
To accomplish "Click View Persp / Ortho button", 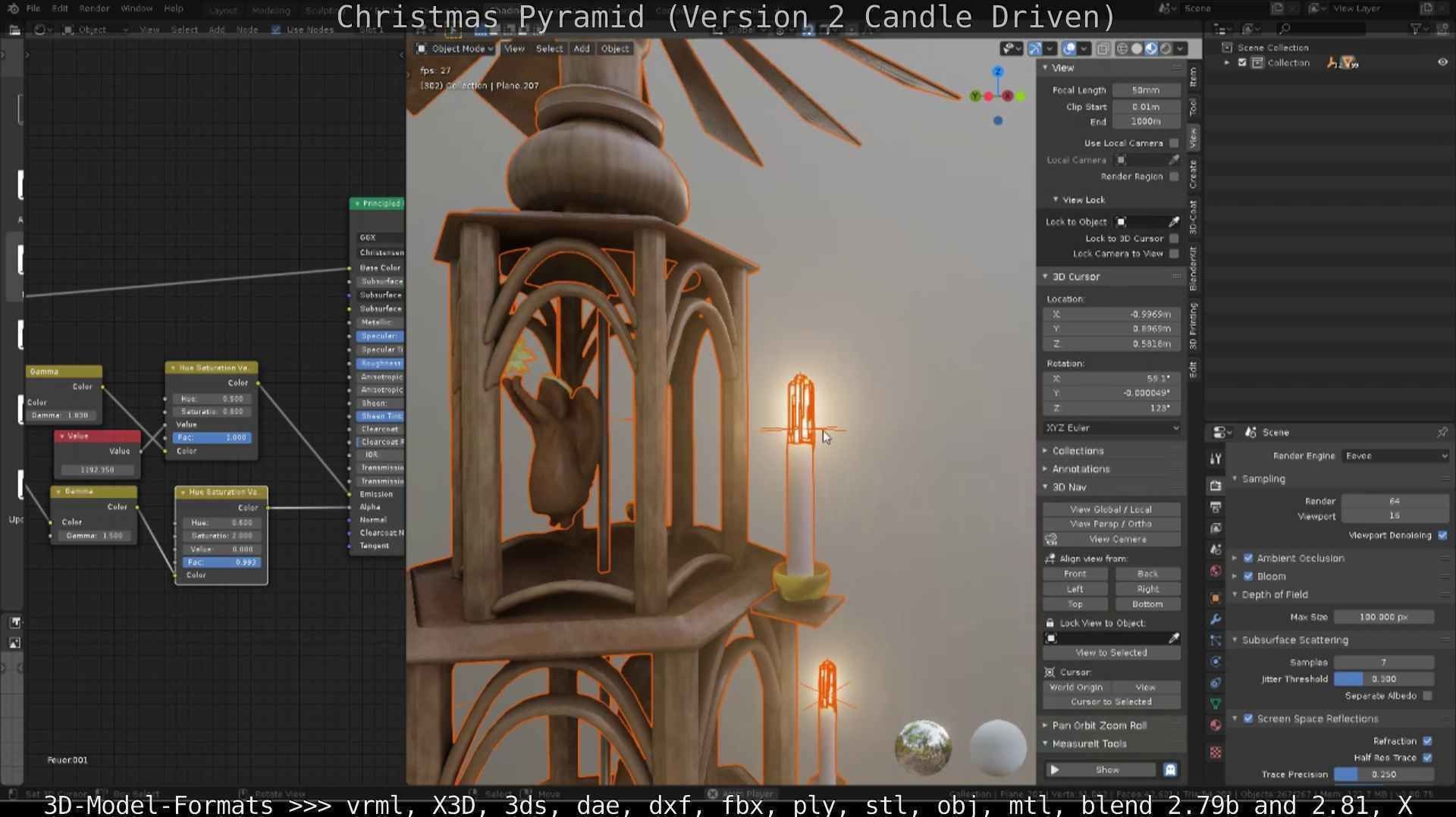I will click(1111, 524).
